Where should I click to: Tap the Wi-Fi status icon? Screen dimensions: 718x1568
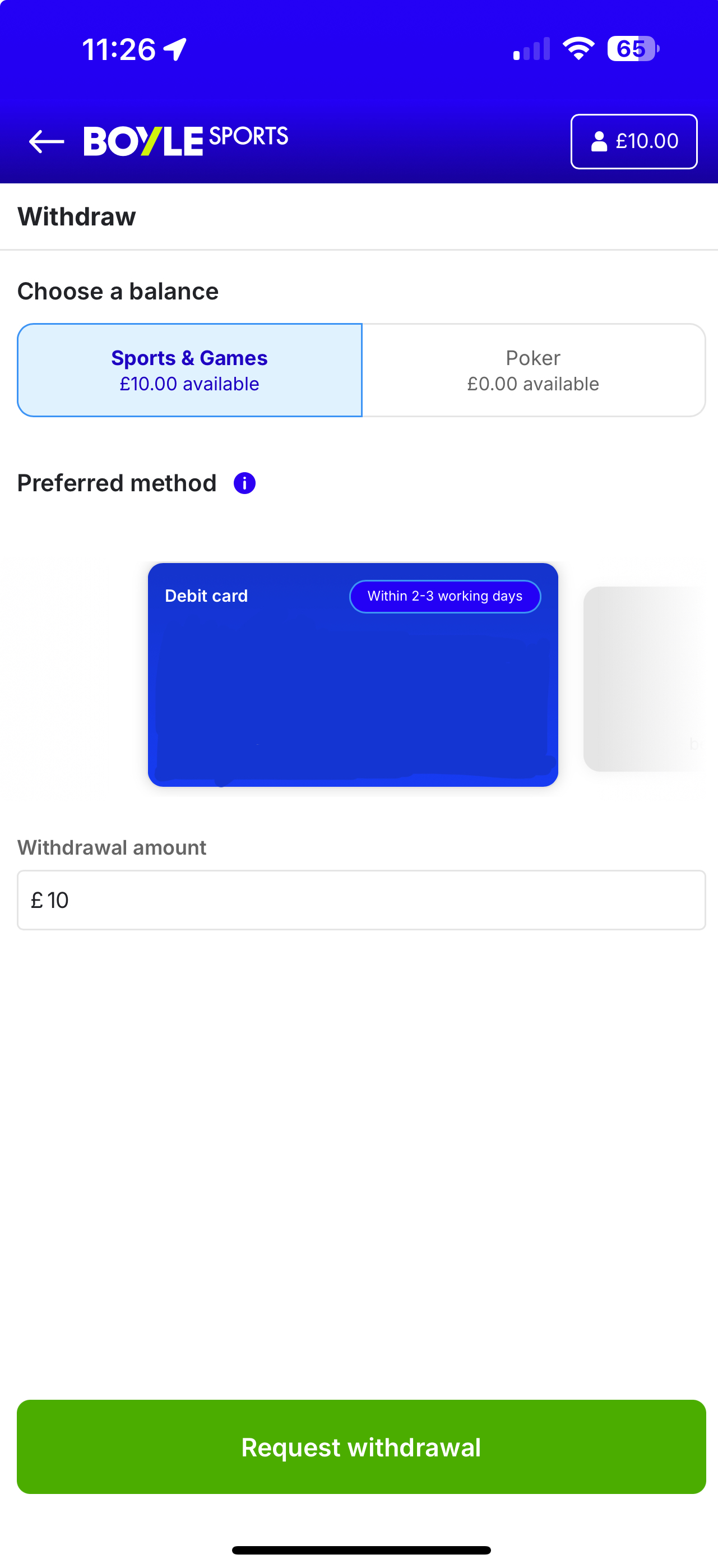coord(578,49)
